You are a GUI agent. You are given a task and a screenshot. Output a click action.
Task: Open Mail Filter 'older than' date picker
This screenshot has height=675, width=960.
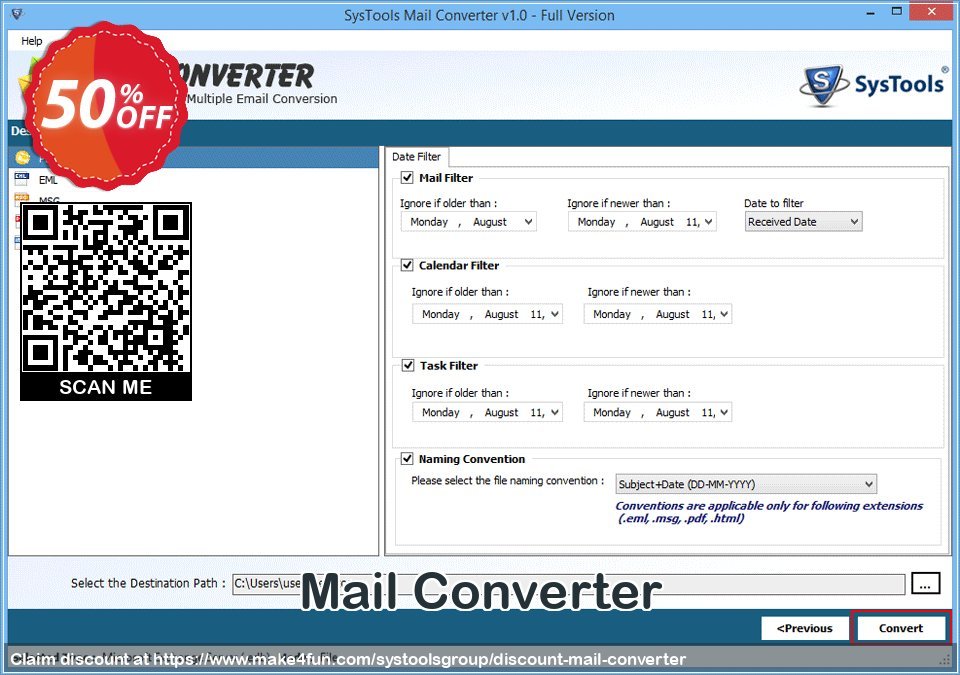[x=469, y=222]
